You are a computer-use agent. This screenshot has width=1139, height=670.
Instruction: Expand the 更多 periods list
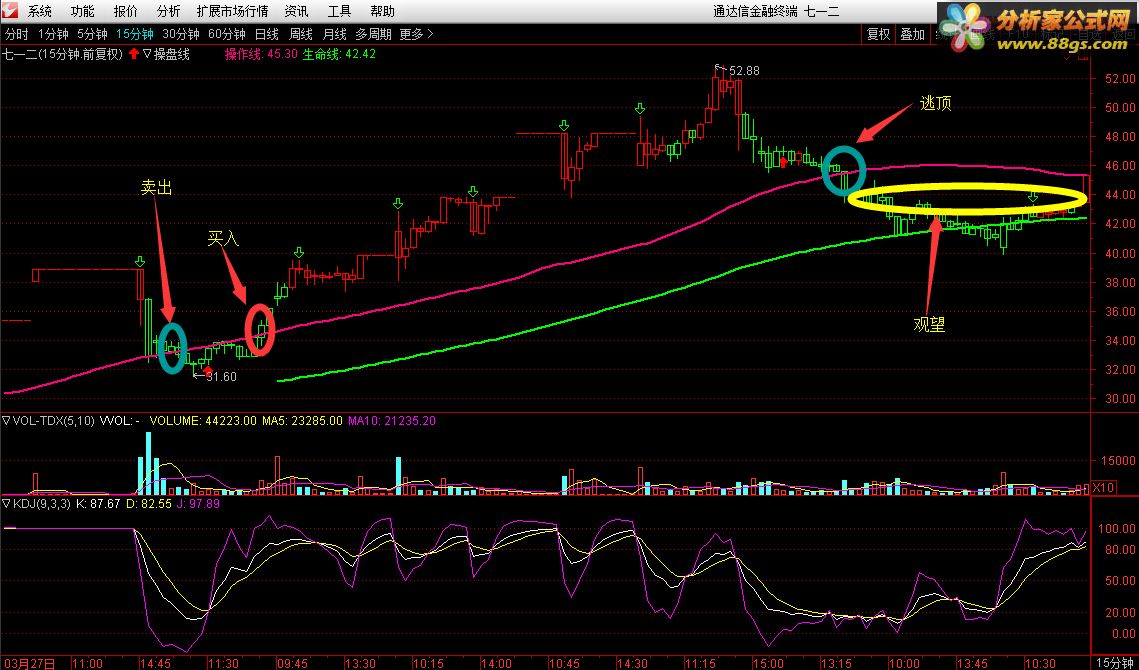coord(416,34)
